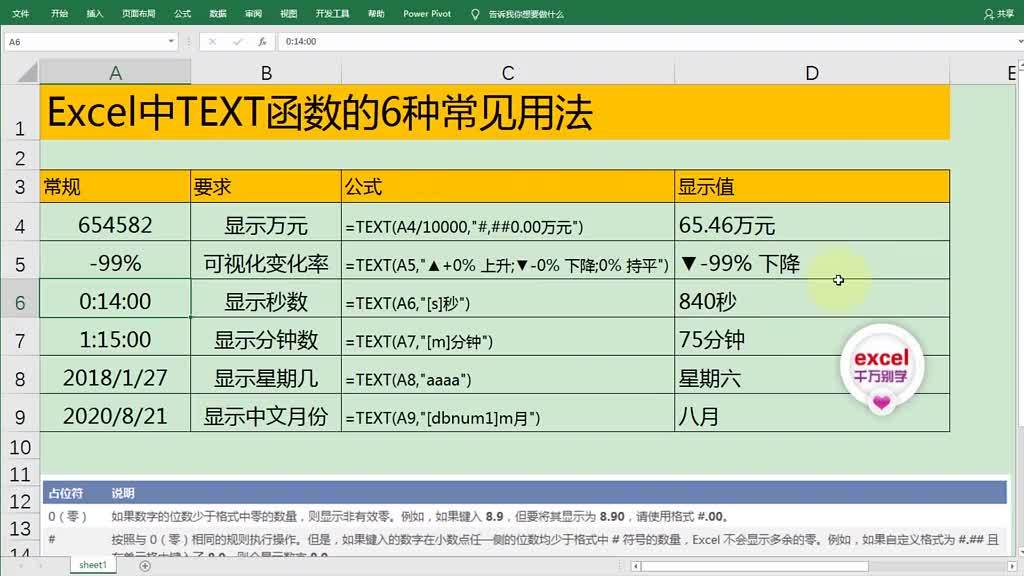The width and height of the screenshot is (1024, 576).
Task: Select the sheet1 tab
Action: pos(92,564)
